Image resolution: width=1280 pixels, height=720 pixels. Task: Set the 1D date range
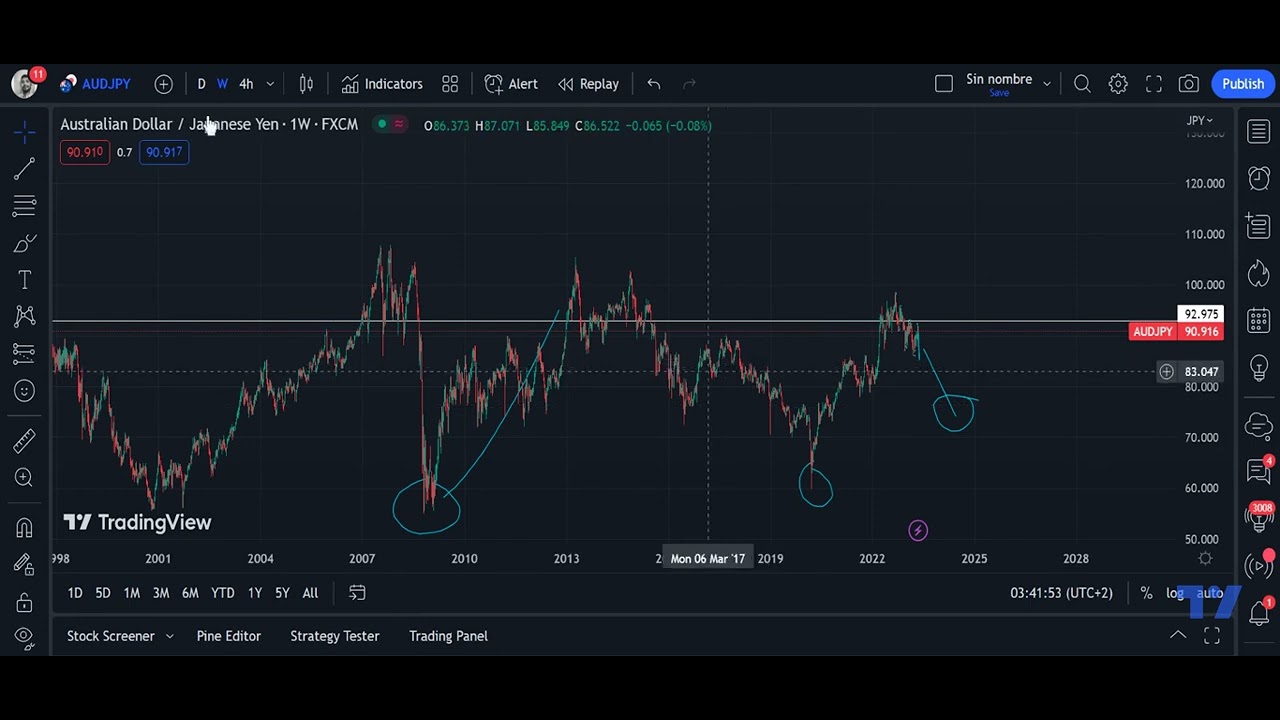point(75,593)
